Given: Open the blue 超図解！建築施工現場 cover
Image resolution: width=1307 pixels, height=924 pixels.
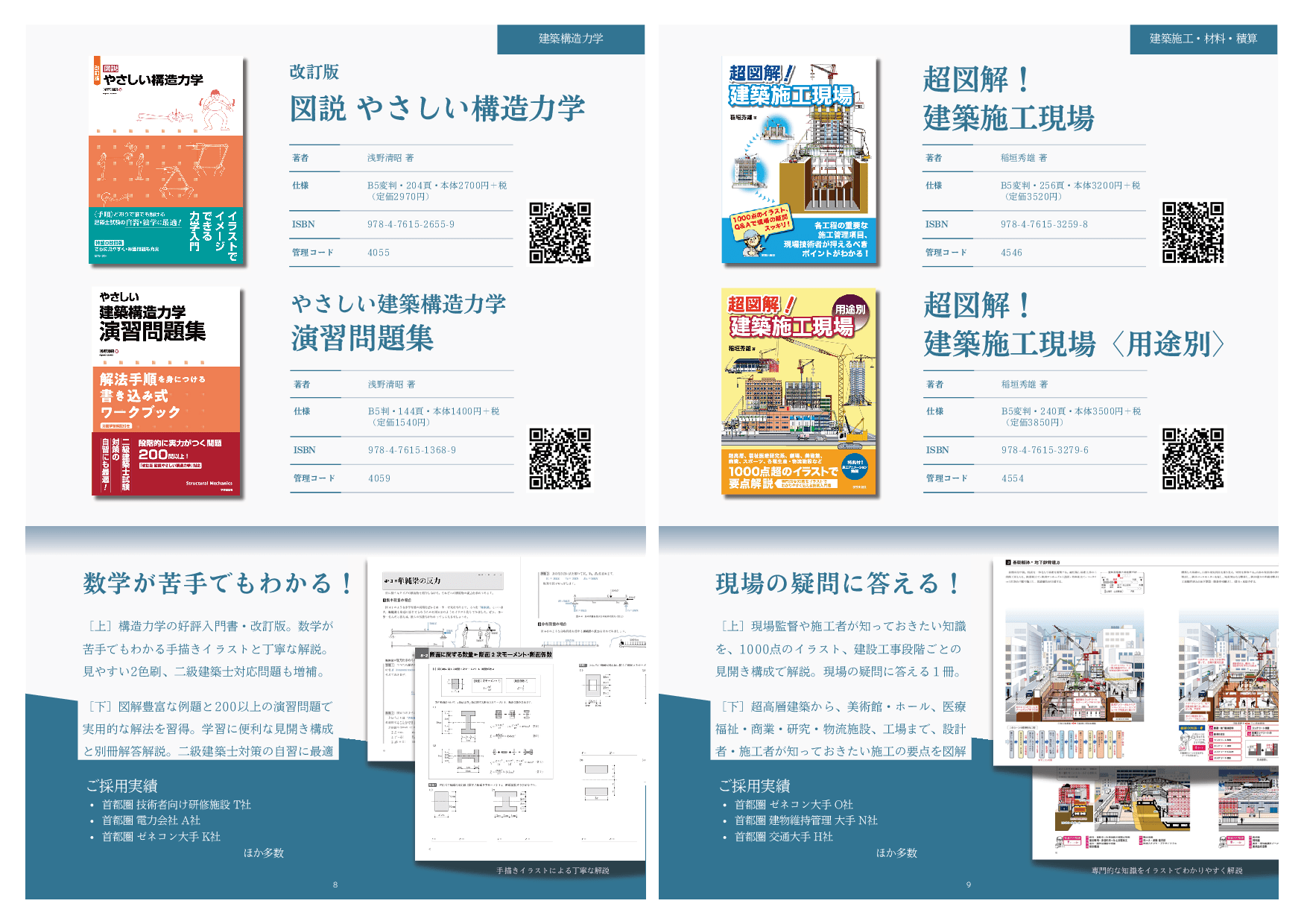Looking at the screenshot, I should (799, 159).
